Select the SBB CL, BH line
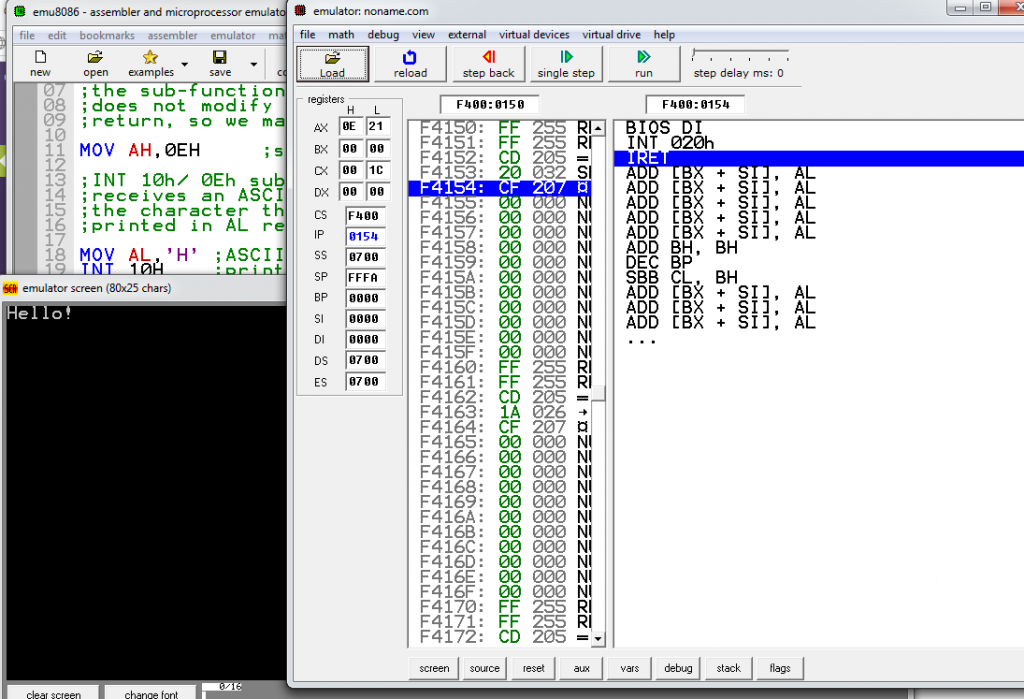 coord(681,278)
